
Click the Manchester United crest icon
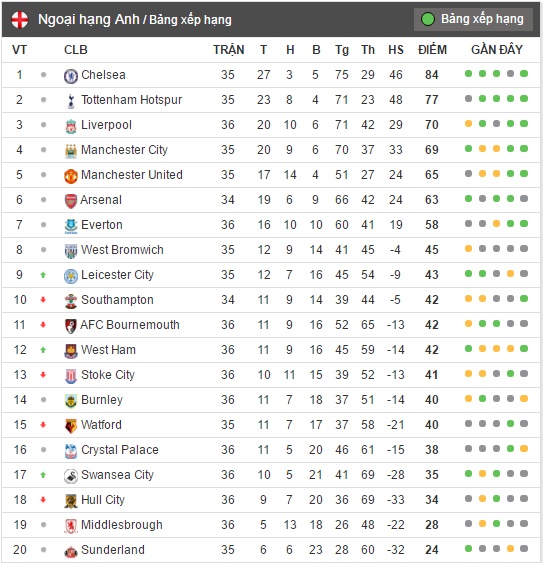coord(71,176)
